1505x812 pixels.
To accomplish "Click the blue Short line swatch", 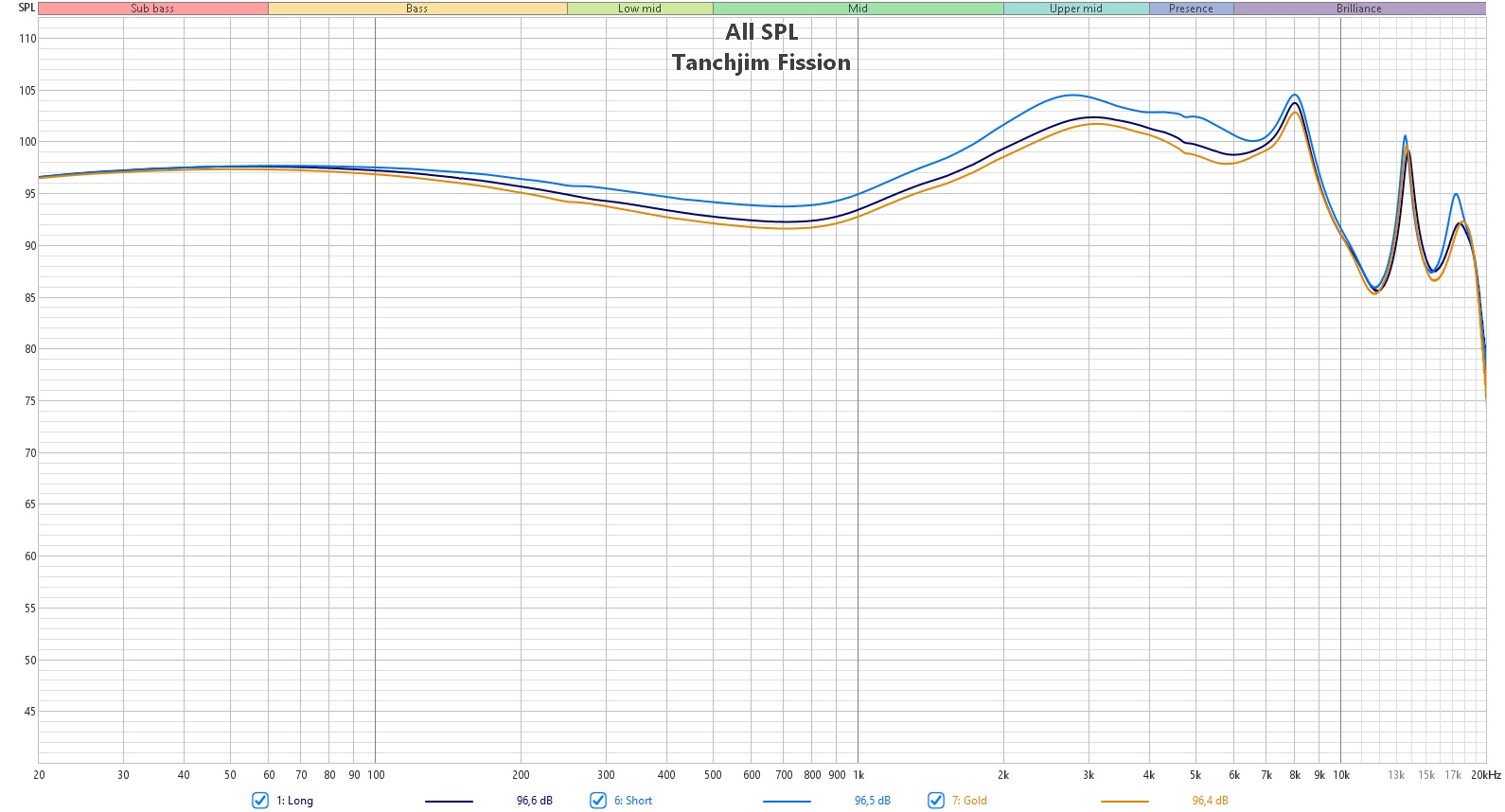I will pos(787,802).
